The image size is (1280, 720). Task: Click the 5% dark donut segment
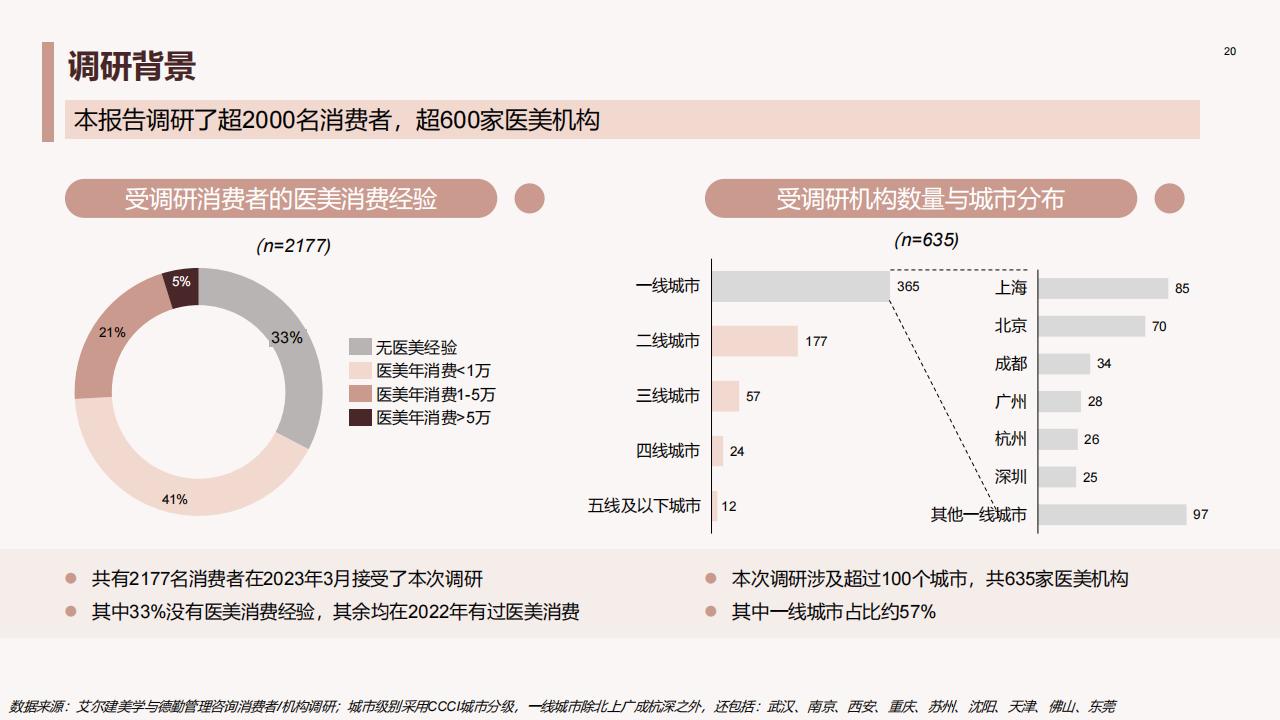coord(182,286)
